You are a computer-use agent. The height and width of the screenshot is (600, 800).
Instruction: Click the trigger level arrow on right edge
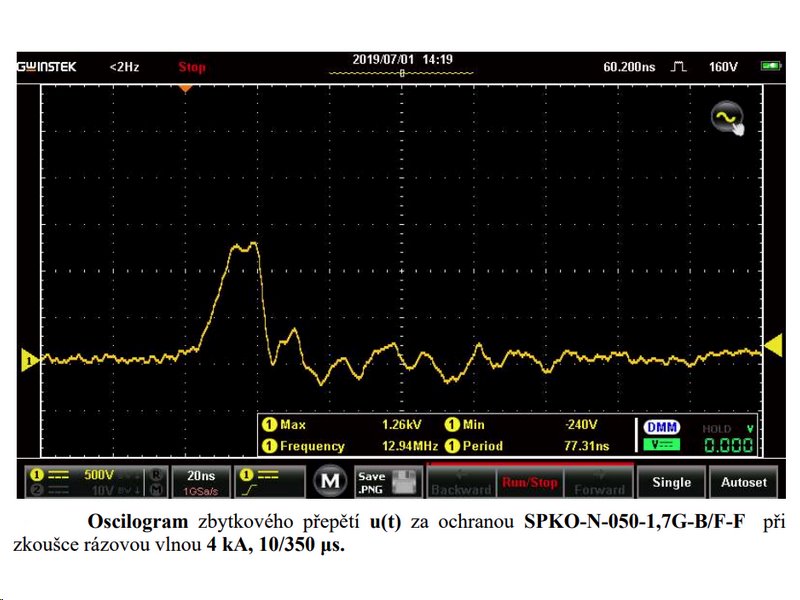point(772,346)
